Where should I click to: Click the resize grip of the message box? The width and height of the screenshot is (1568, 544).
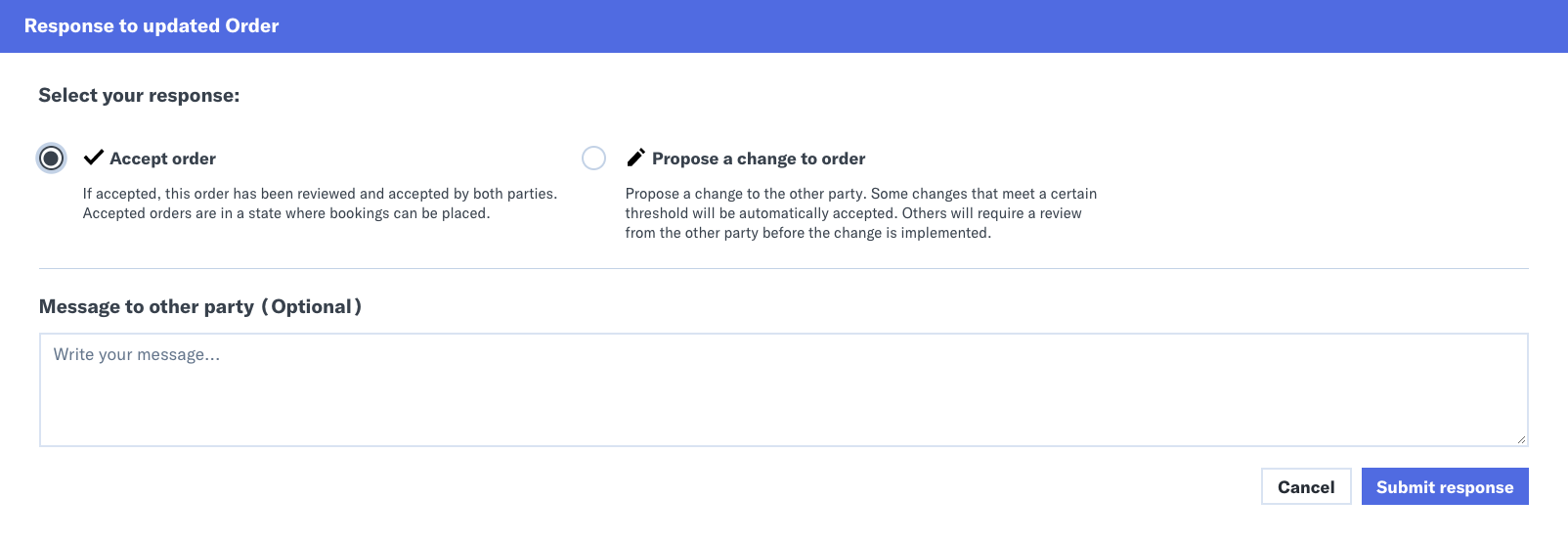1521,439
